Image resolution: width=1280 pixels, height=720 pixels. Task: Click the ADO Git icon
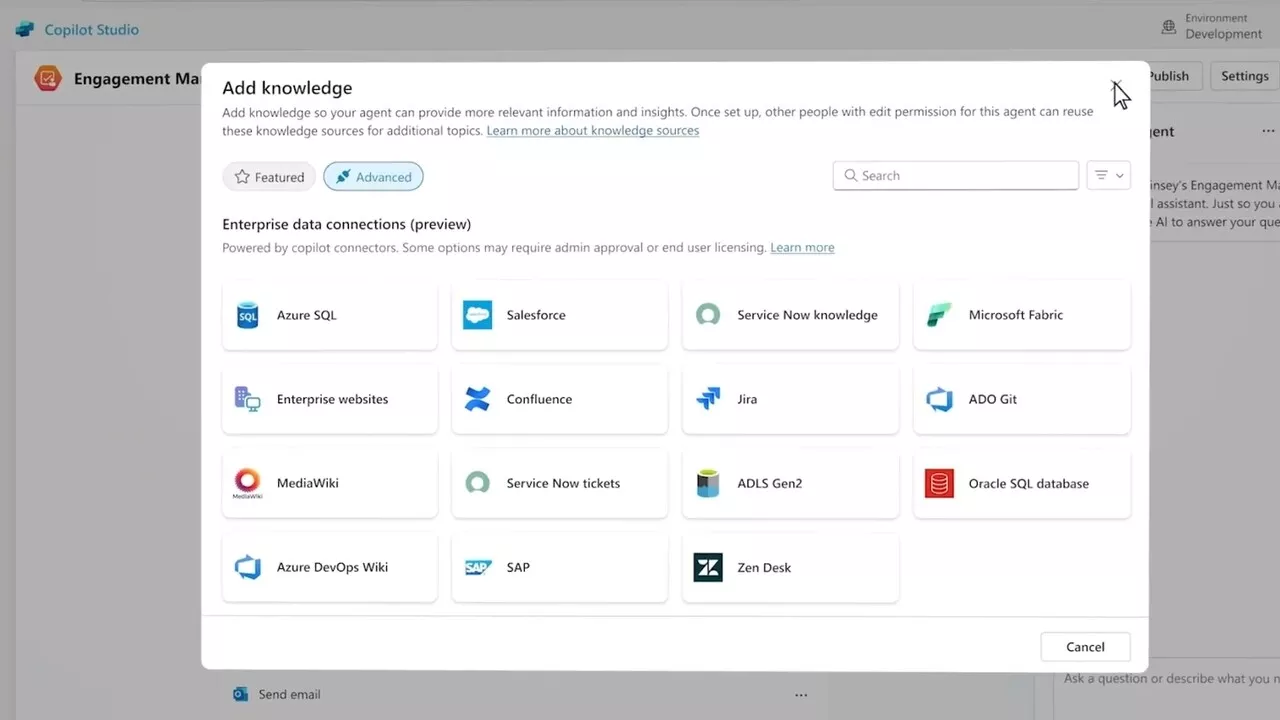pyautogui.click(x=939, y=399)
